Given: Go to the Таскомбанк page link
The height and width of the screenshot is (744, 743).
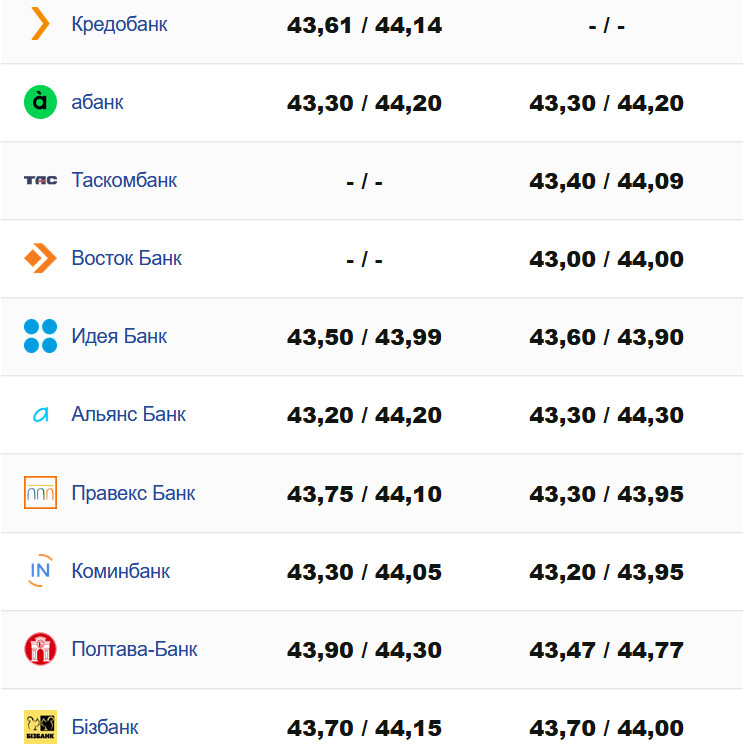Looking at the screenshot, I should click(x=124, y=180).
